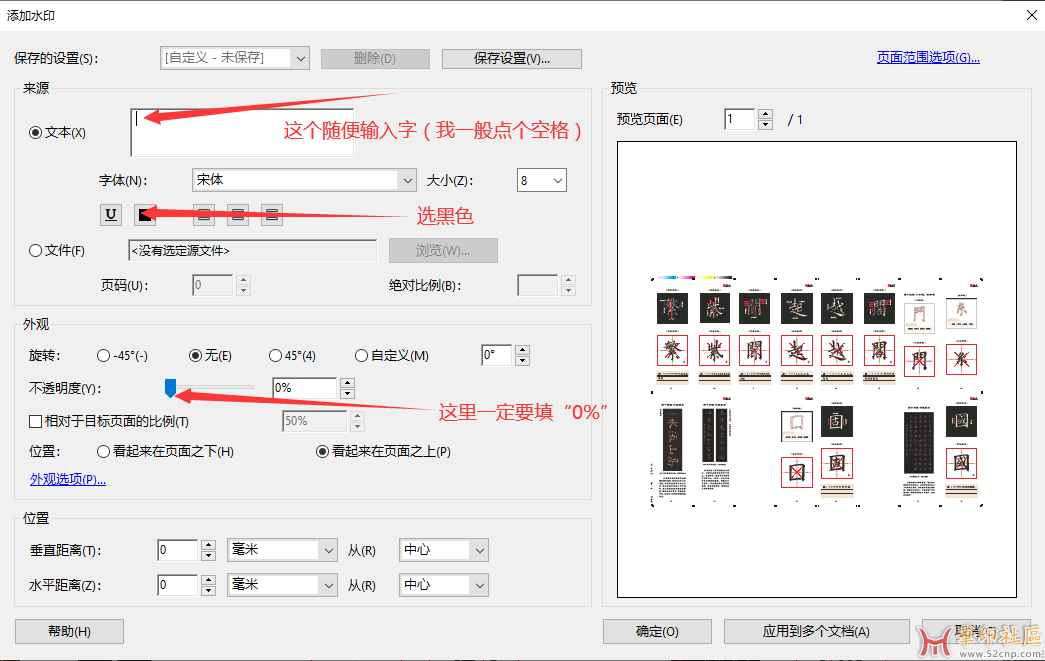Enable 相对于目标页面的比例 checkbox

36,421
